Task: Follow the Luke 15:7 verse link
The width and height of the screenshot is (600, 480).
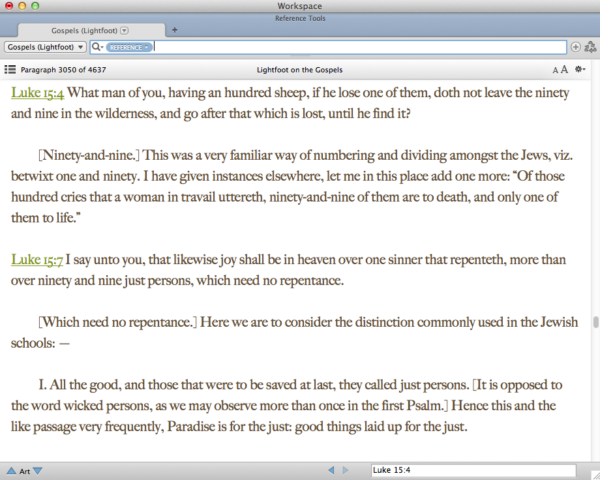Action: click(37, 260)
